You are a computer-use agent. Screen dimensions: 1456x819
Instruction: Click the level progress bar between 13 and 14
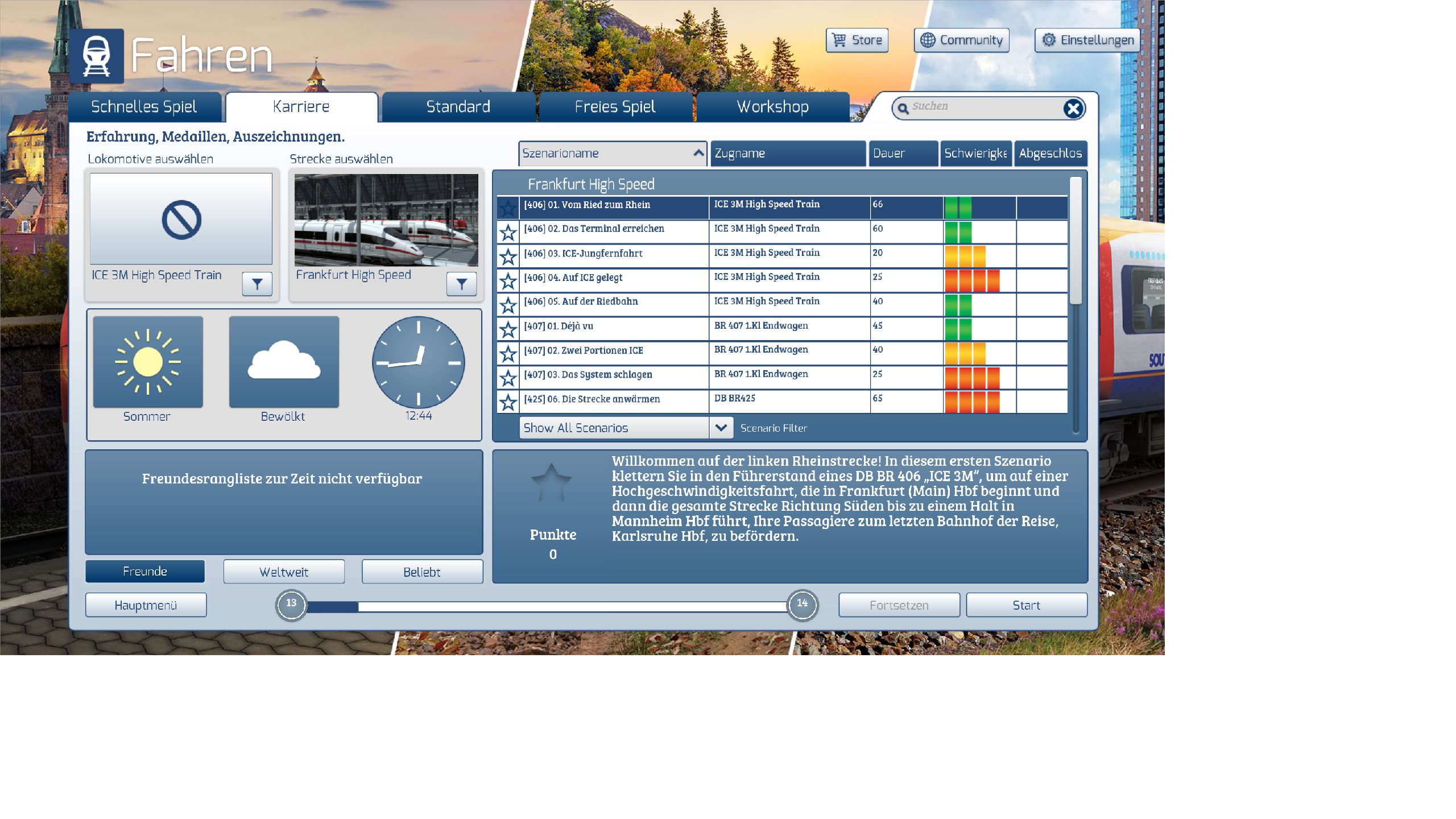[546, 606]
